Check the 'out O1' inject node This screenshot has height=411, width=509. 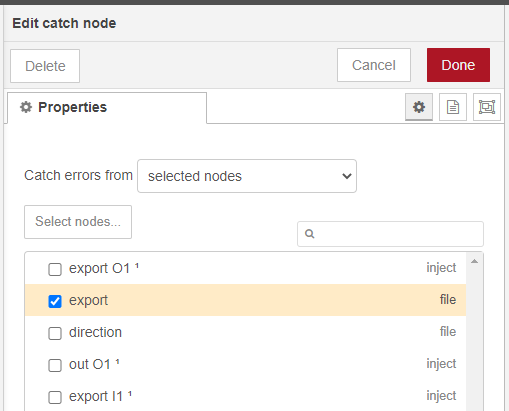[x=55, y=365]
